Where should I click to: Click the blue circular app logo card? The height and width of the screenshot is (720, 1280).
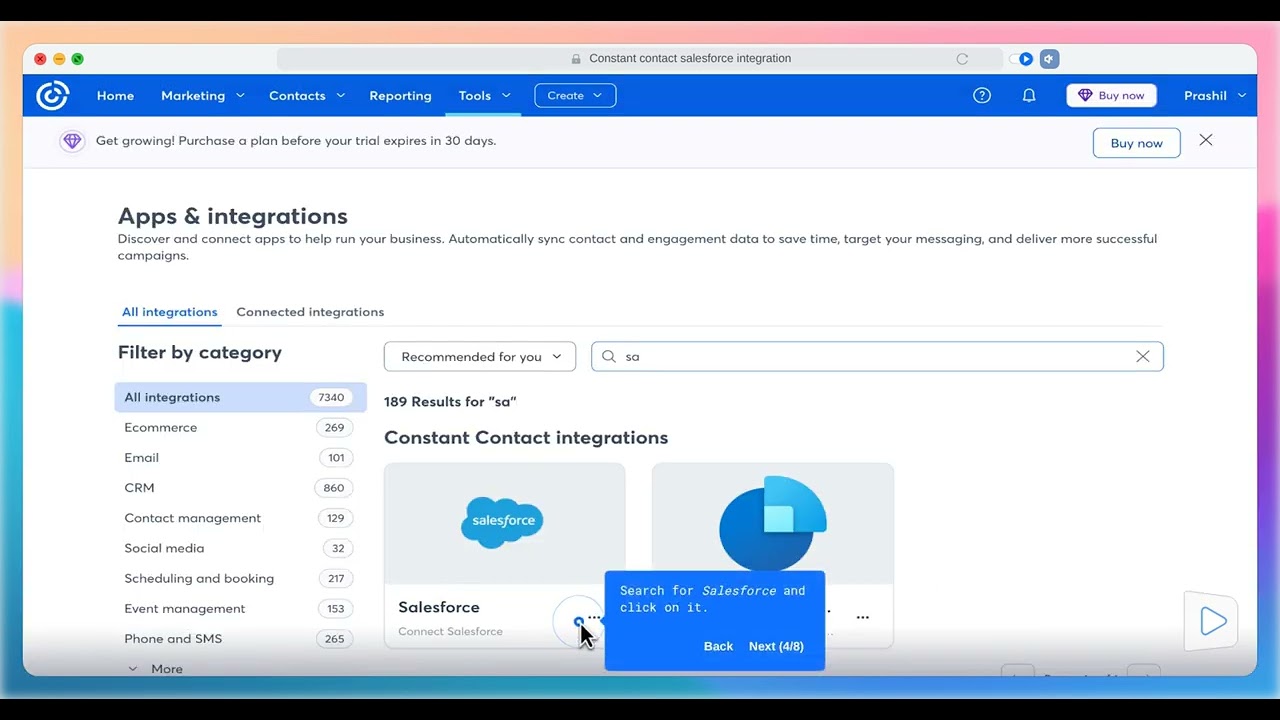click(773, 523)
